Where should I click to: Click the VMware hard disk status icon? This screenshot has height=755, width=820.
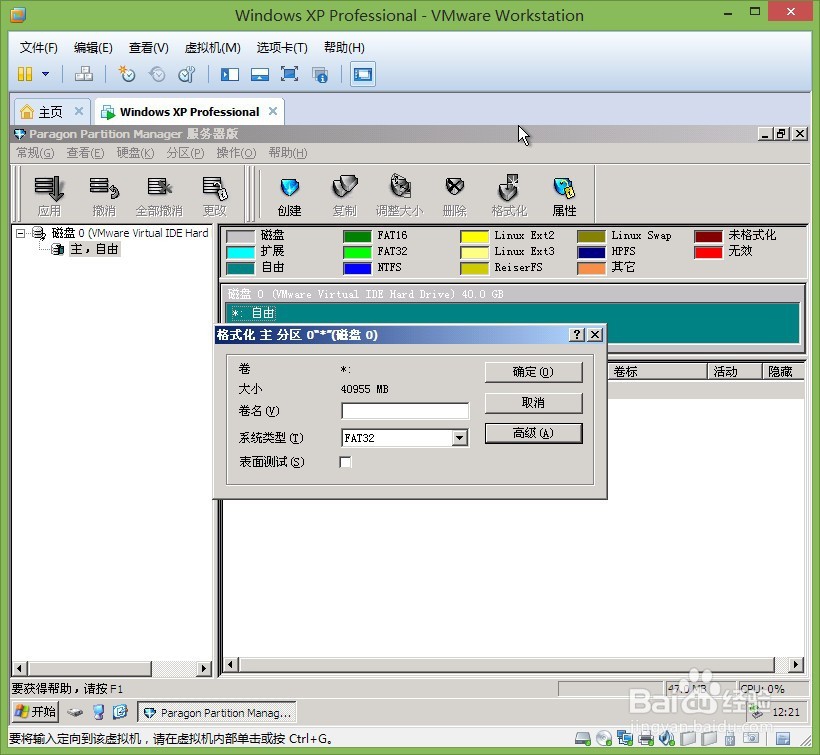pyautogui.click(x=582, y=739)
